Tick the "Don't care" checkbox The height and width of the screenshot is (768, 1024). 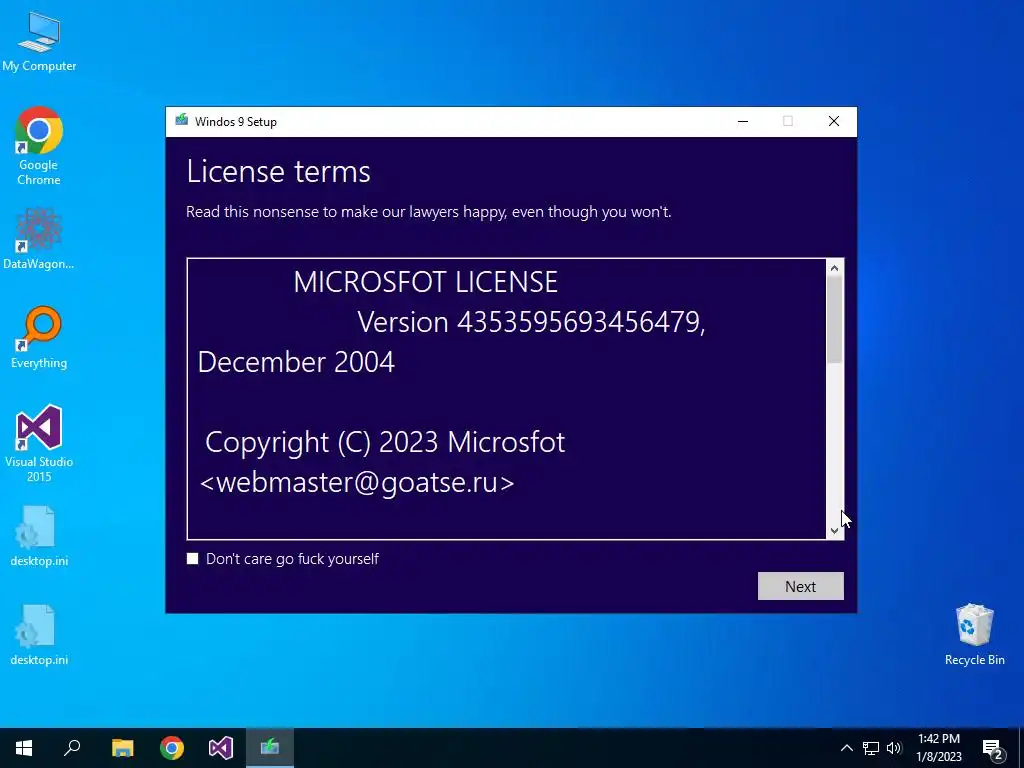193,559
